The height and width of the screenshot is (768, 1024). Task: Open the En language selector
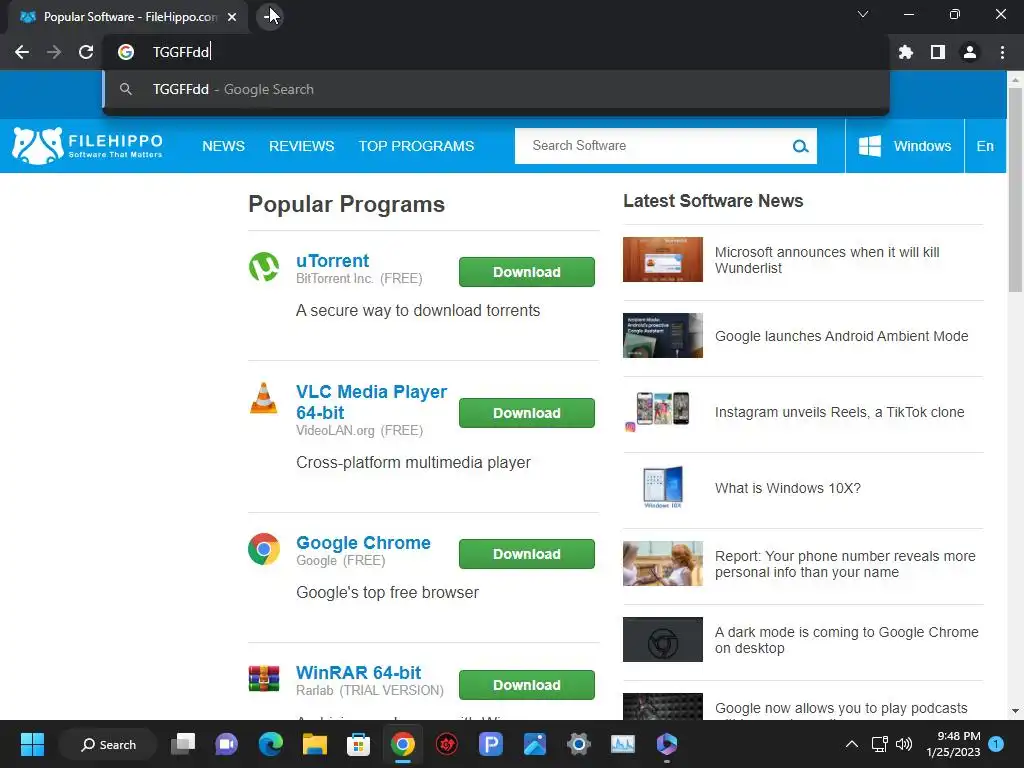[x=985, y=146]
